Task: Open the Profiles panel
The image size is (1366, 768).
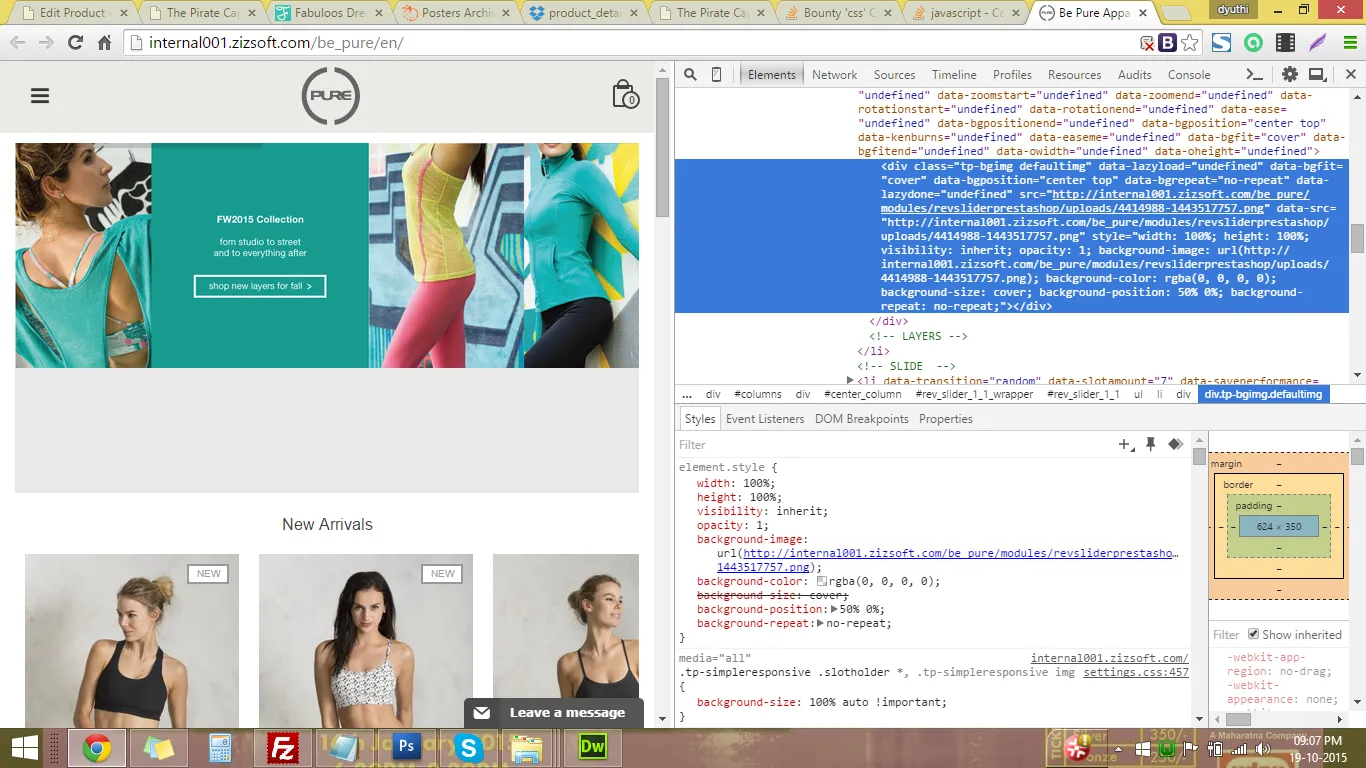Action: 1012,74
